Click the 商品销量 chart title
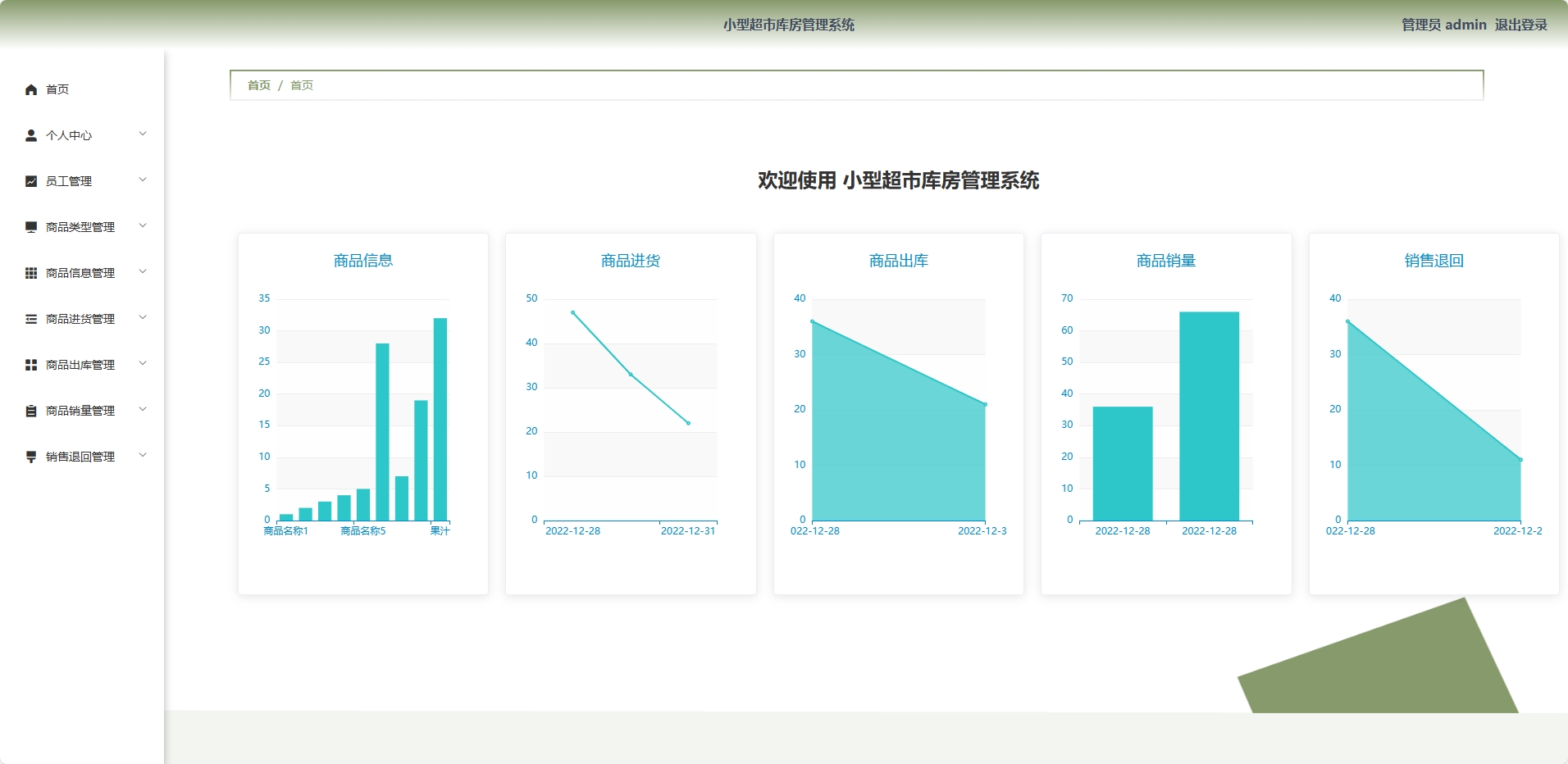Image resolution: width=1568 pixels, height=764 pixels. click(x=1166, y=261)
